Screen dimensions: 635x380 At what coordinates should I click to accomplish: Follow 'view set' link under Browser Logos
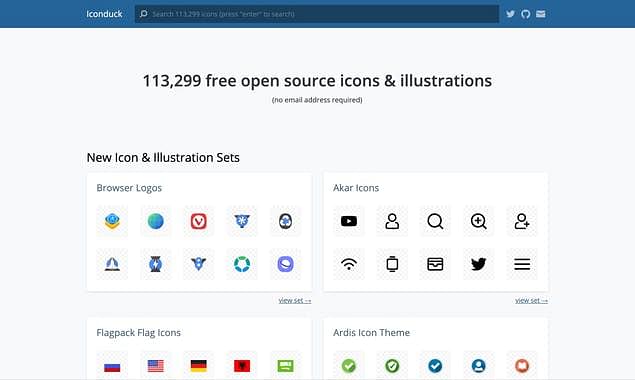point(295,301)
